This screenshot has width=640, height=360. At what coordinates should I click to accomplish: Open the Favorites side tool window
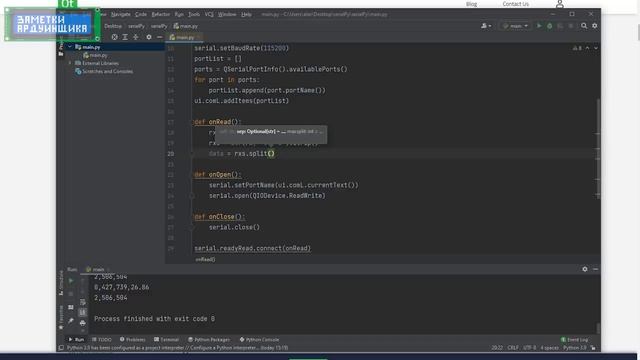(61, 318)
